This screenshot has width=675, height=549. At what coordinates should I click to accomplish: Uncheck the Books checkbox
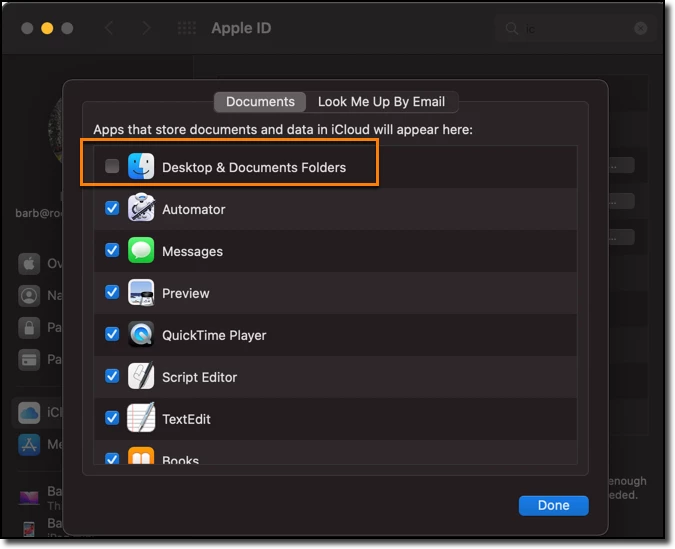(112, 458)
